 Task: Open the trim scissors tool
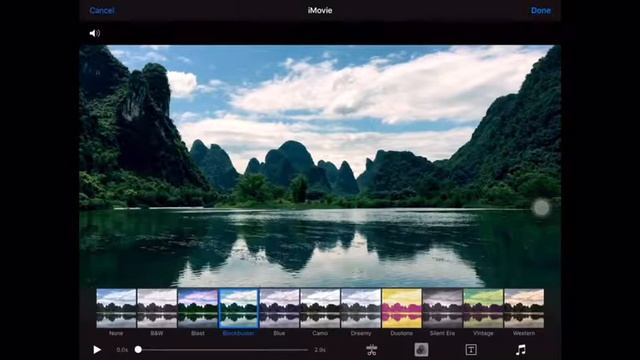pos(371,350)
